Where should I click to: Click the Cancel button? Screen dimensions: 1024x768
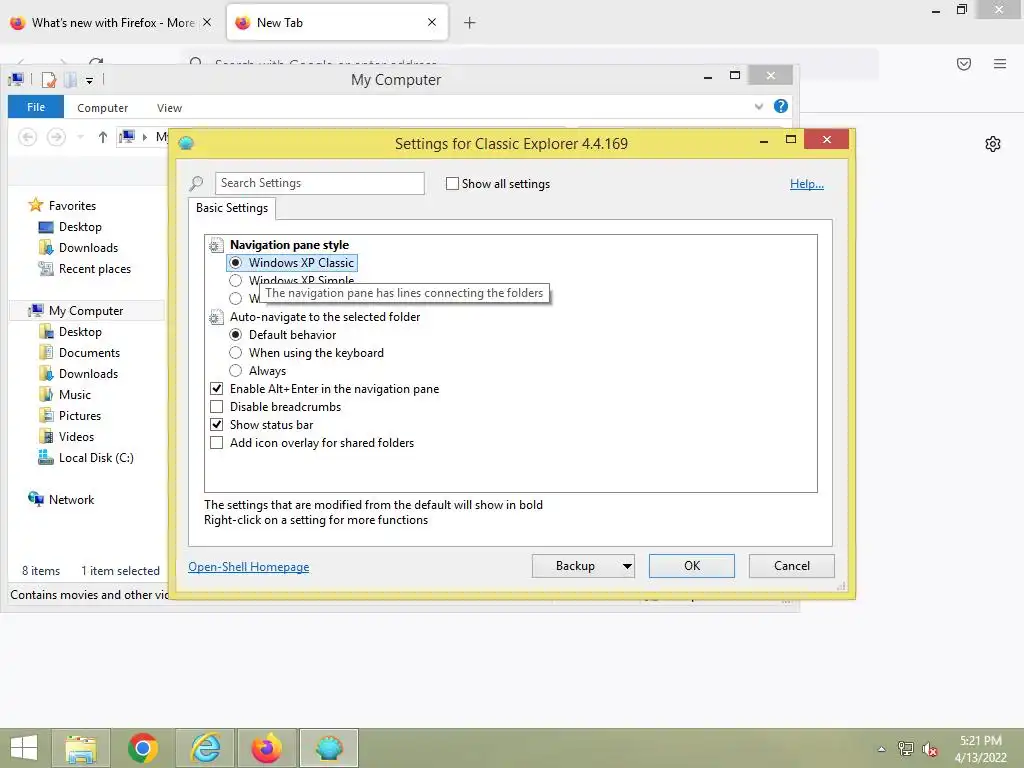coord(792,566)
